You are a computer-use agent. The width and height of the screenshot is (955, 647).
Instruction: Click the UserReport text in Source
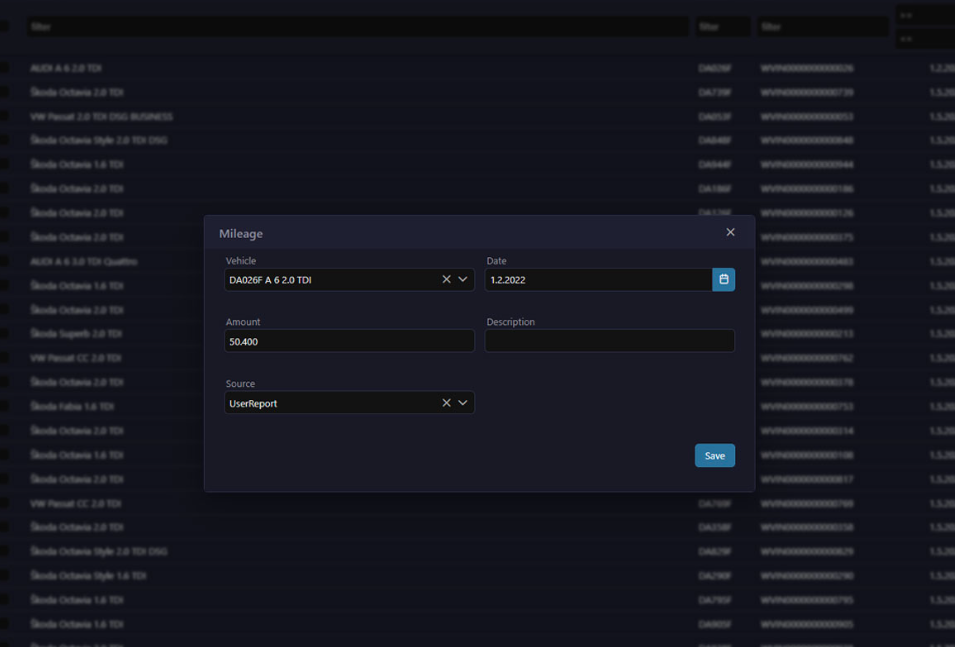coord(254,404)
